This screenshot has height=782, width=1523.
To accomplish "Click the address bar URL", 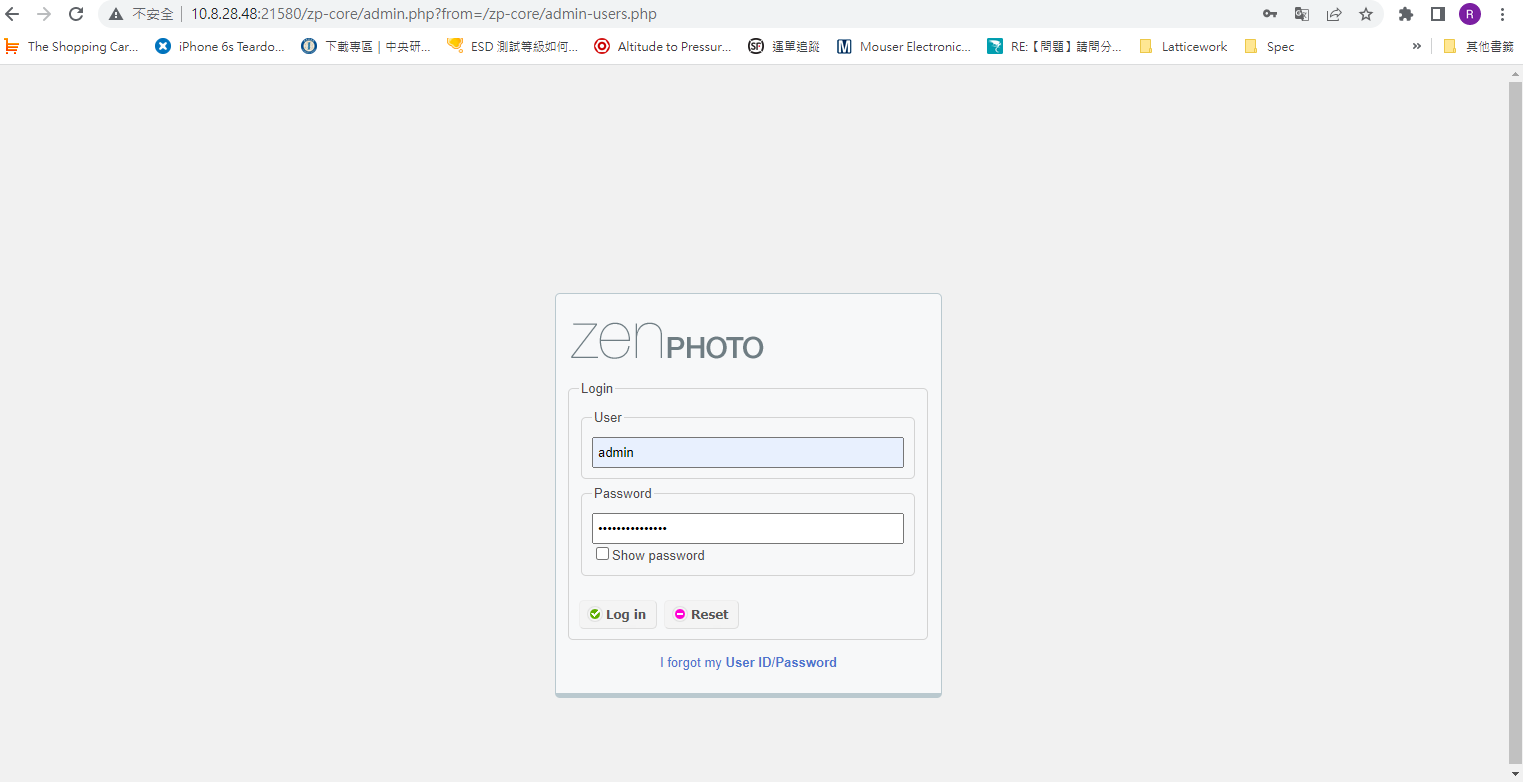I will tap(424, 14).
